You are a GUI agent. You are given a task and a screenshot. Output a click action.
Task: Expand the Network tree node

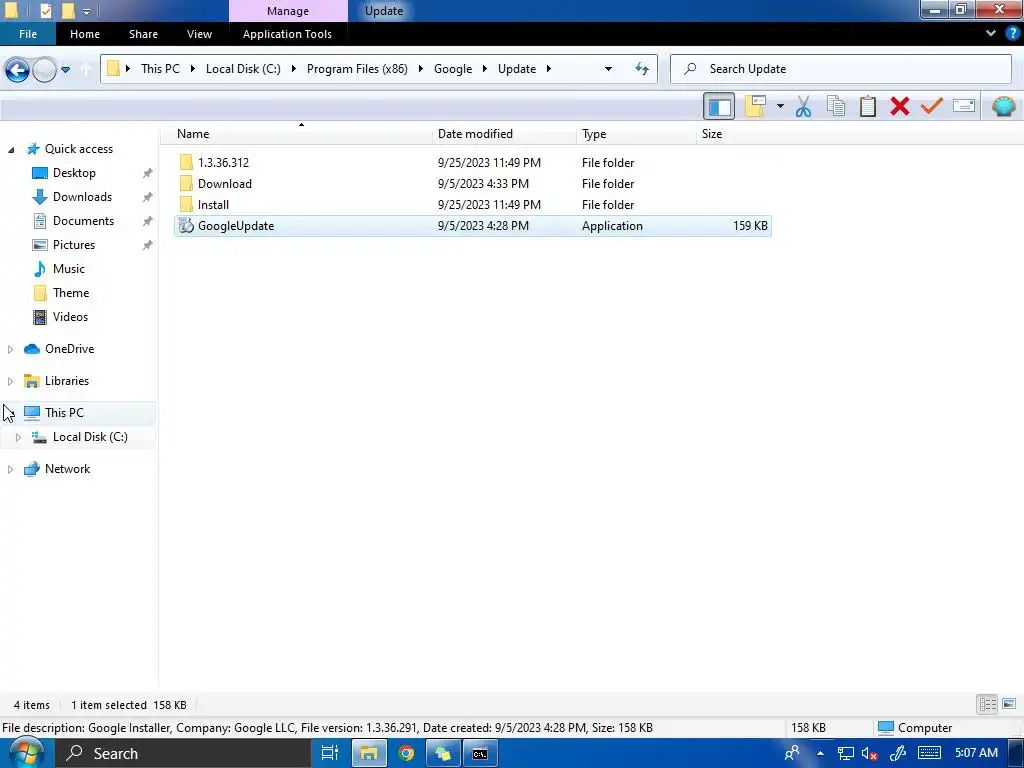[x=10, y=470]
